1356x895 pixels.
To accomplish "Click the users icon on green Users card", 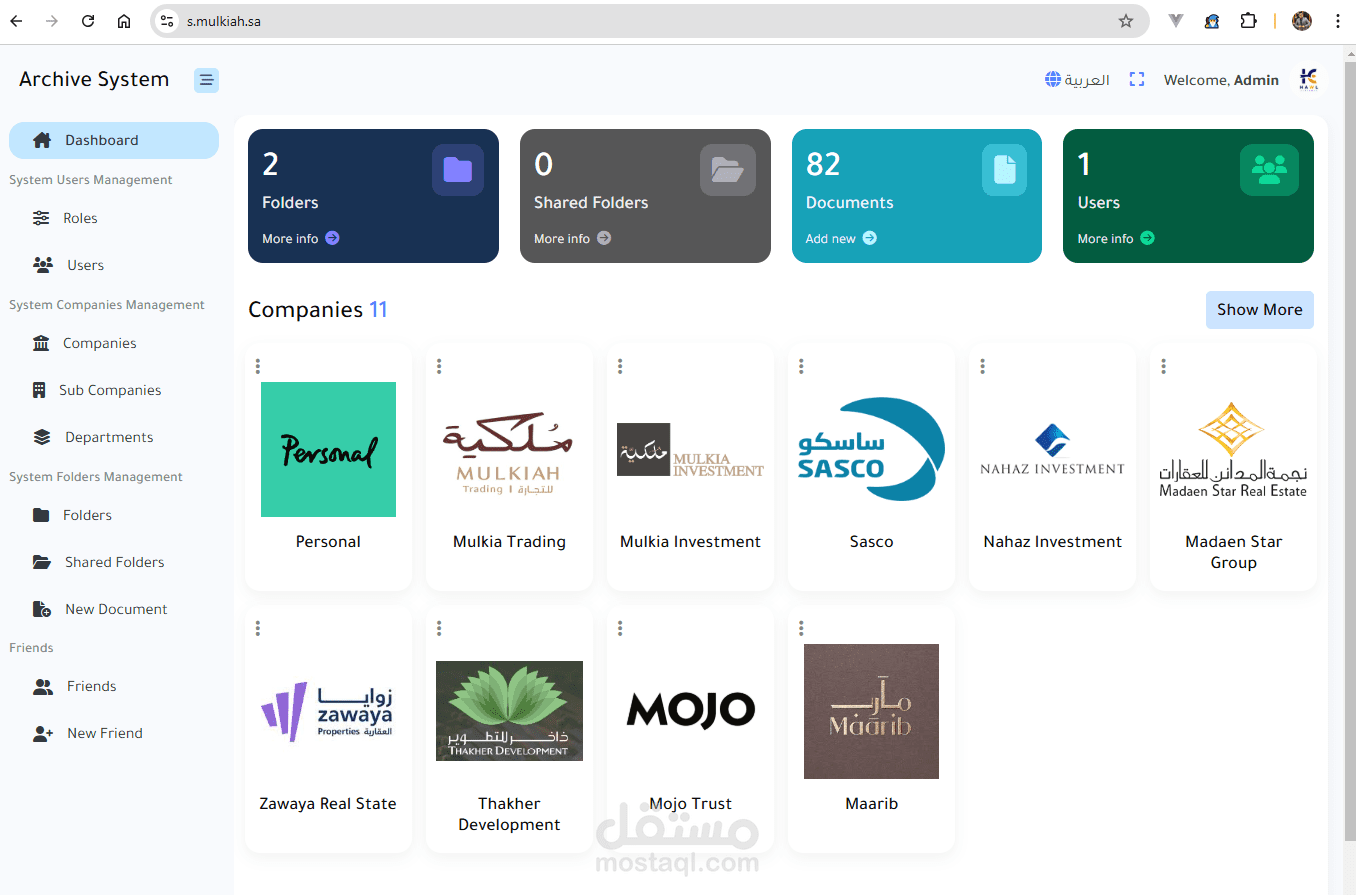I will pos(1269,169).
